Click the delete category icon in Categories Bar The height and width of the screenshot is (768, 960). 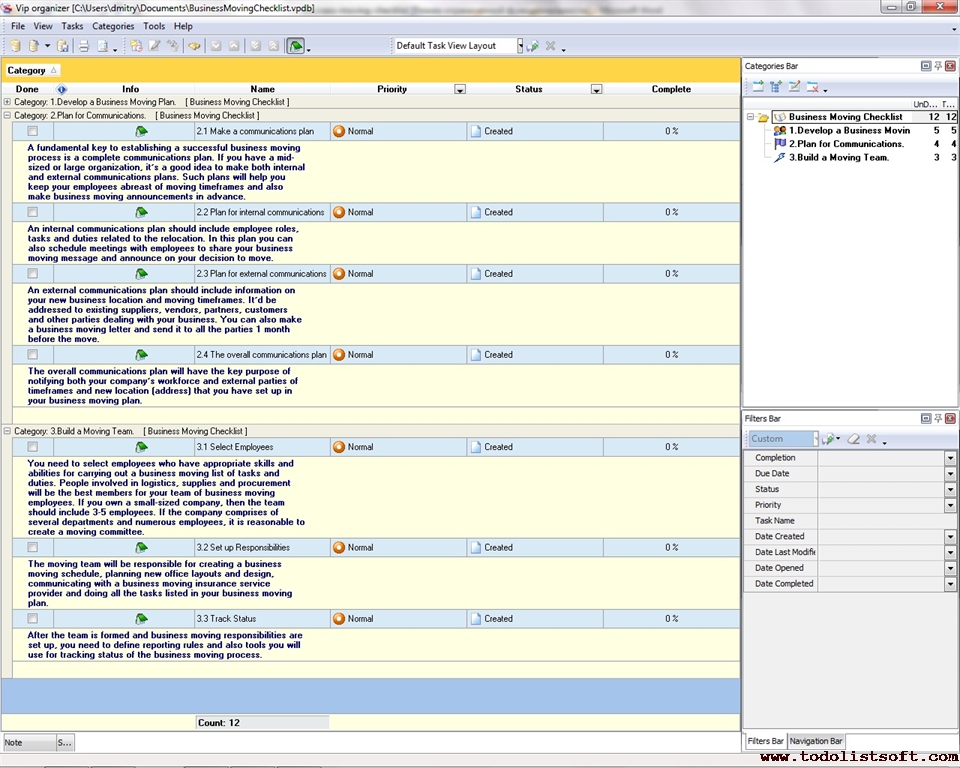click(x=813, y=87)
